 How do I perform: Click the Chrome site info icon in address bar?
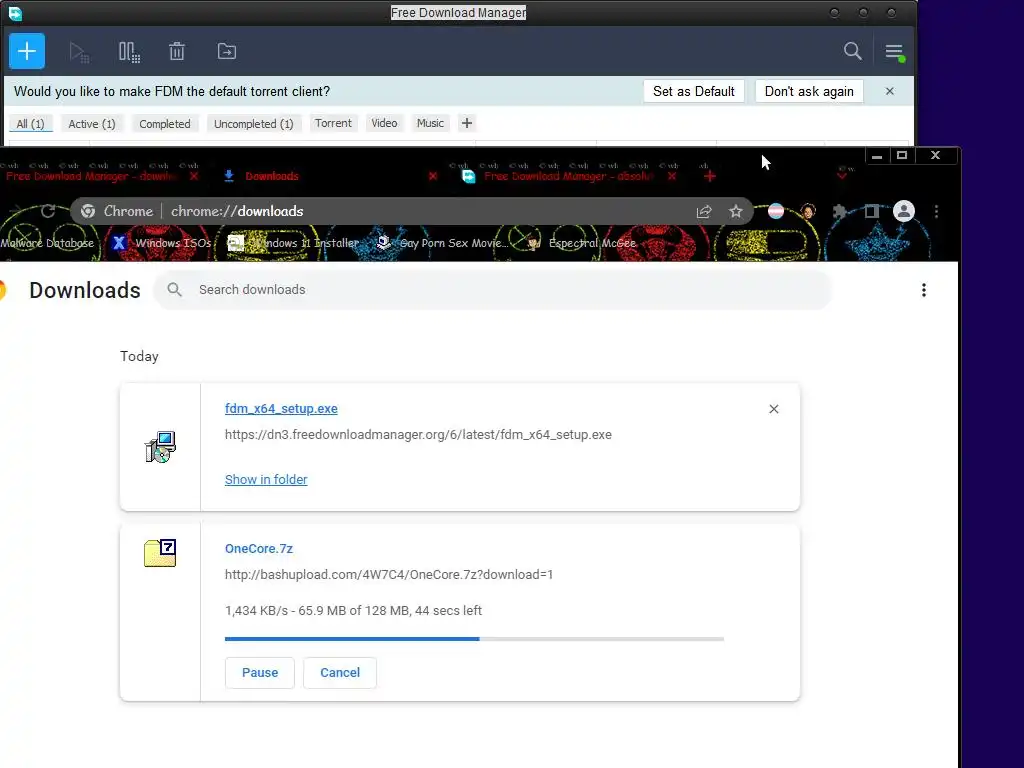coord(88,211)
